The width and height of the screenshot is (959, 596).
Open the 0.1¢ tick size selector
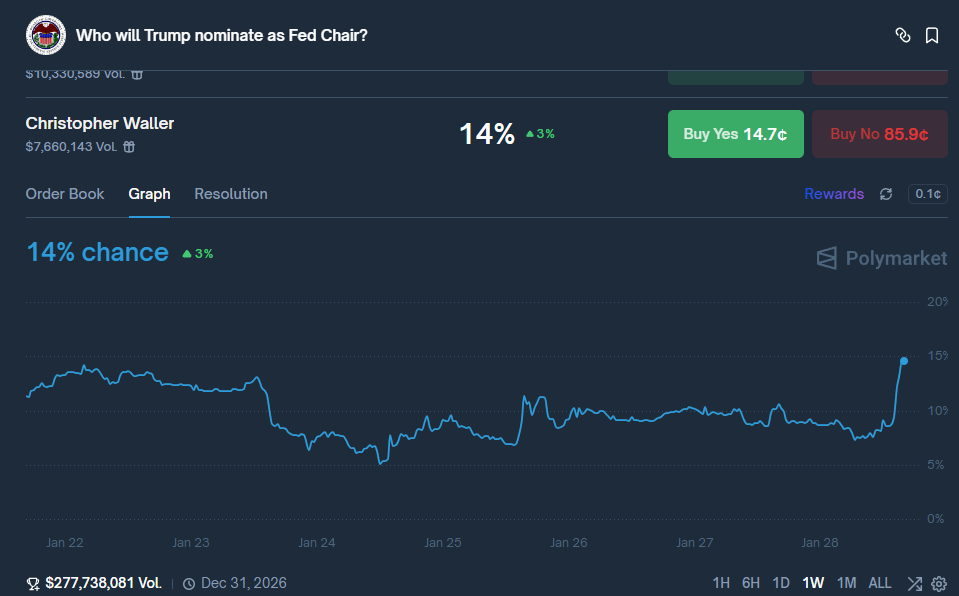tap(927, 194)
